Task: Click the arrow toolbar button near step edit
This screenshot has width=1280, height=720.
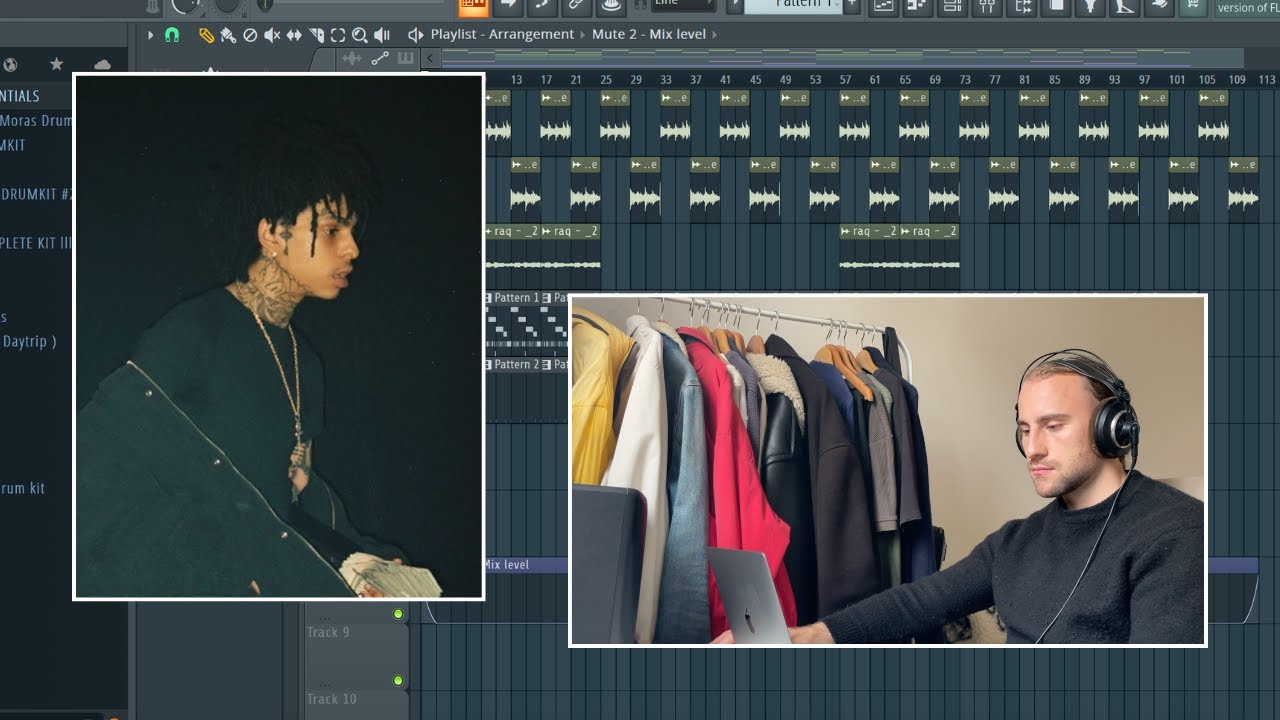Action: (508, 6)
